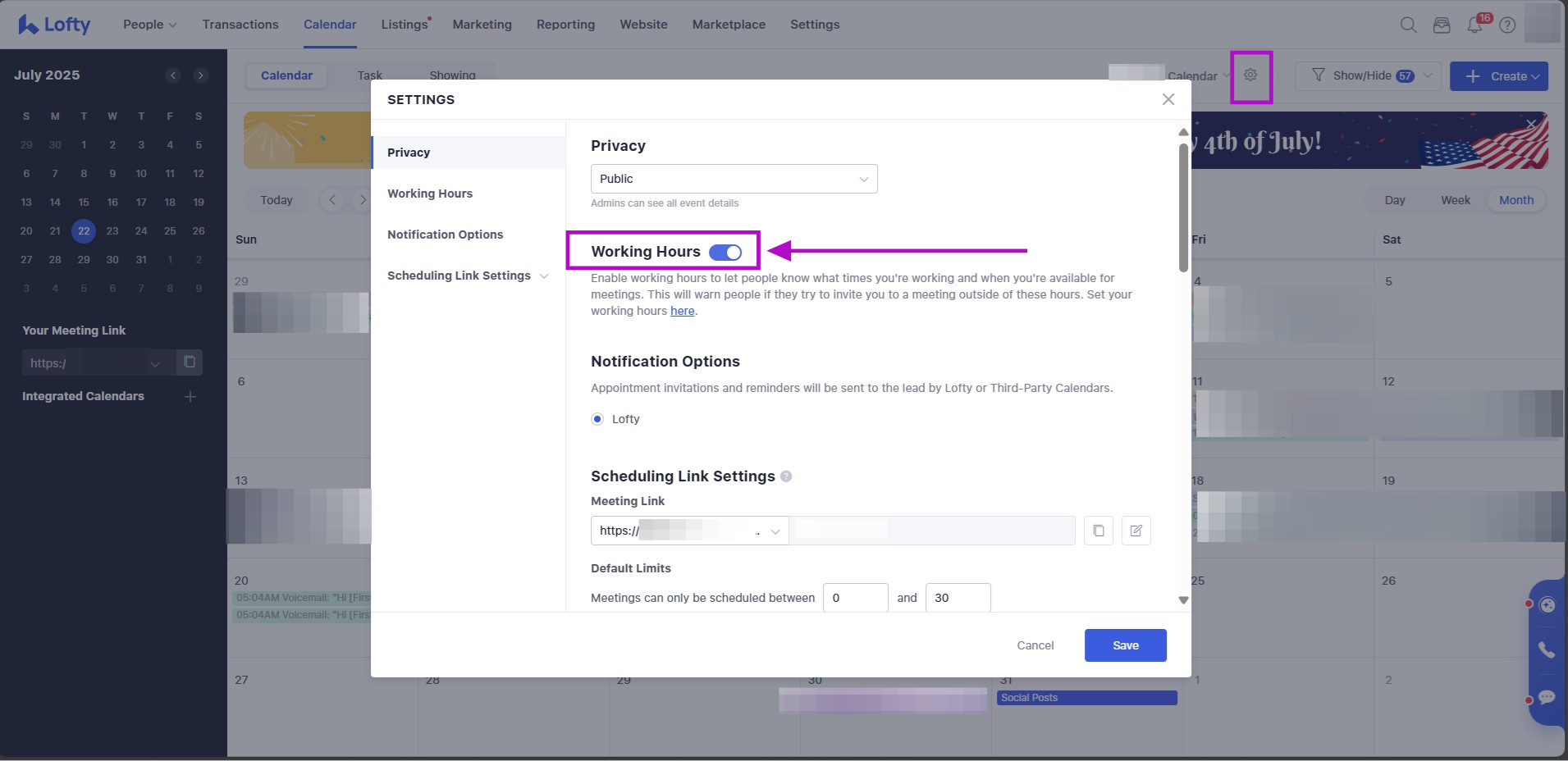Click the calendar settings gear icon

click(1250, 75)
